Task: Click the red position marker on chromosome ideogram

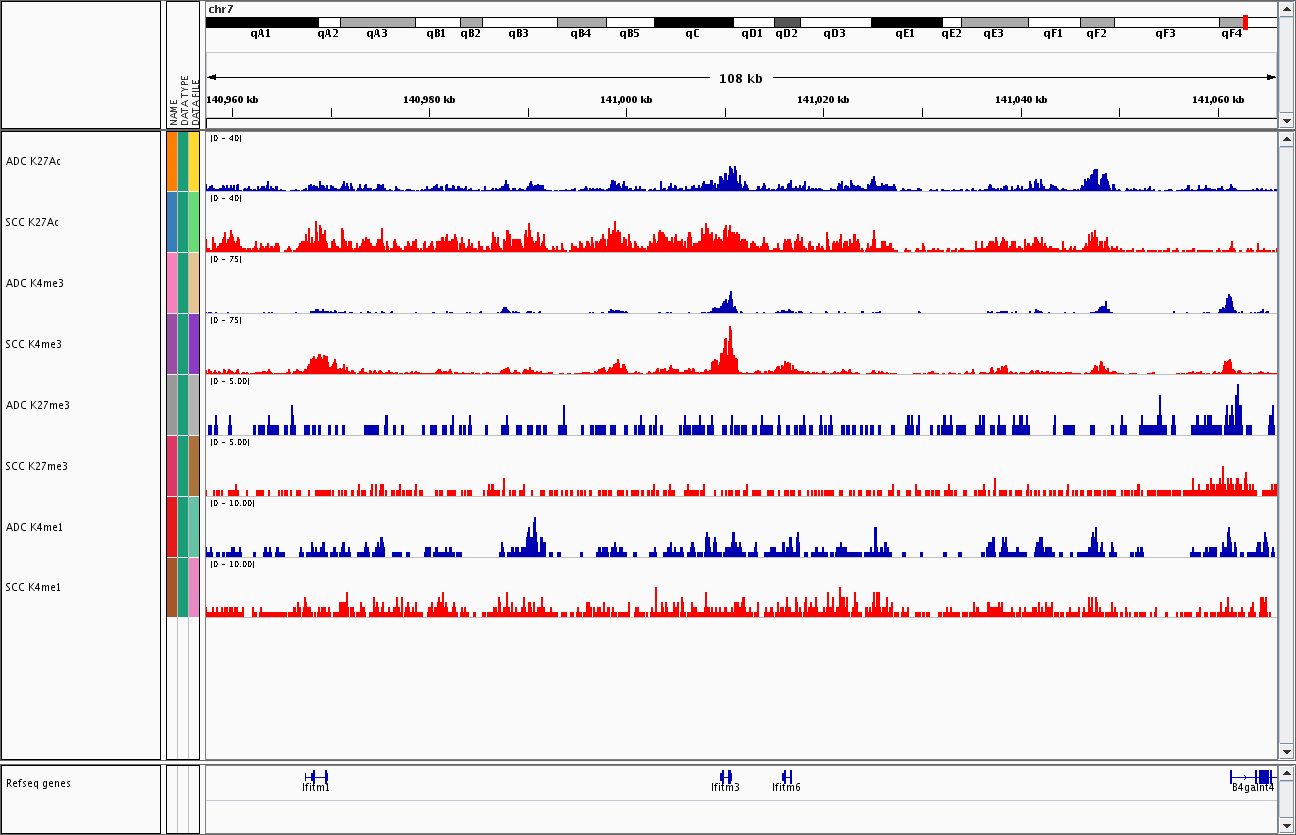Action: tap(1245, 22)
